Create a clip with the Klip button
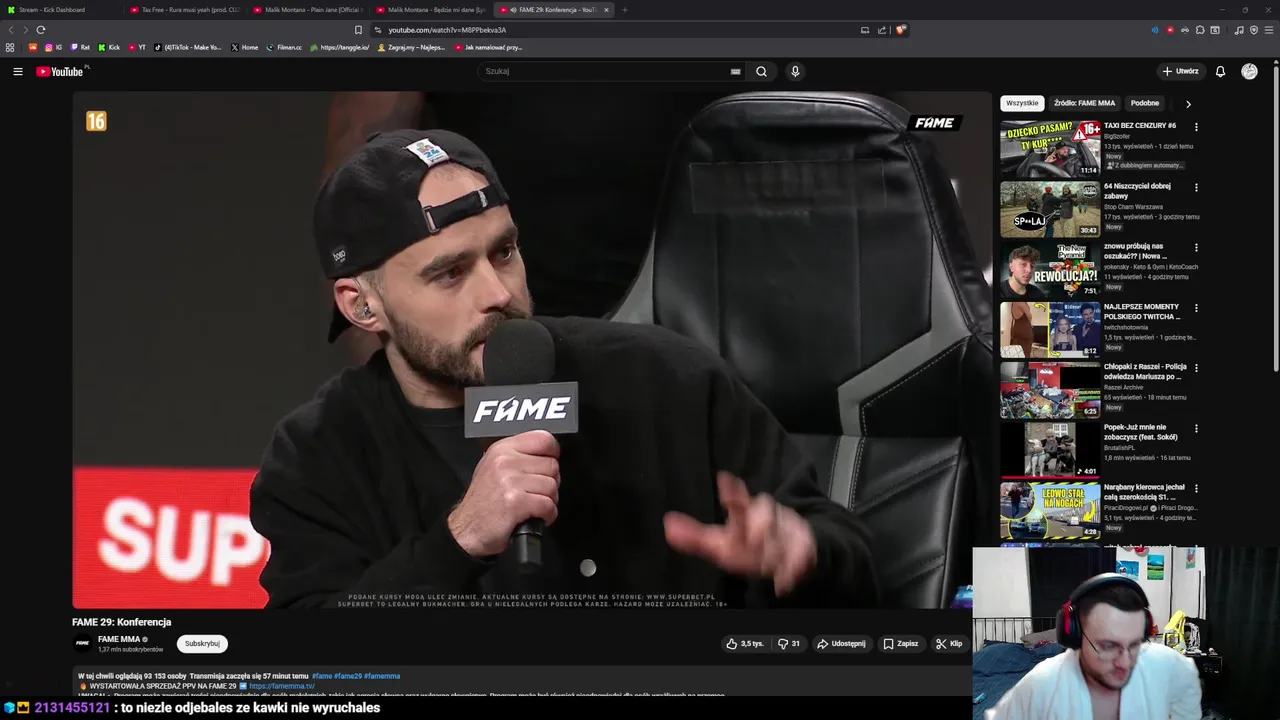Image resolution: width=1280 pixels, height=720 pixels. (949, 644)
